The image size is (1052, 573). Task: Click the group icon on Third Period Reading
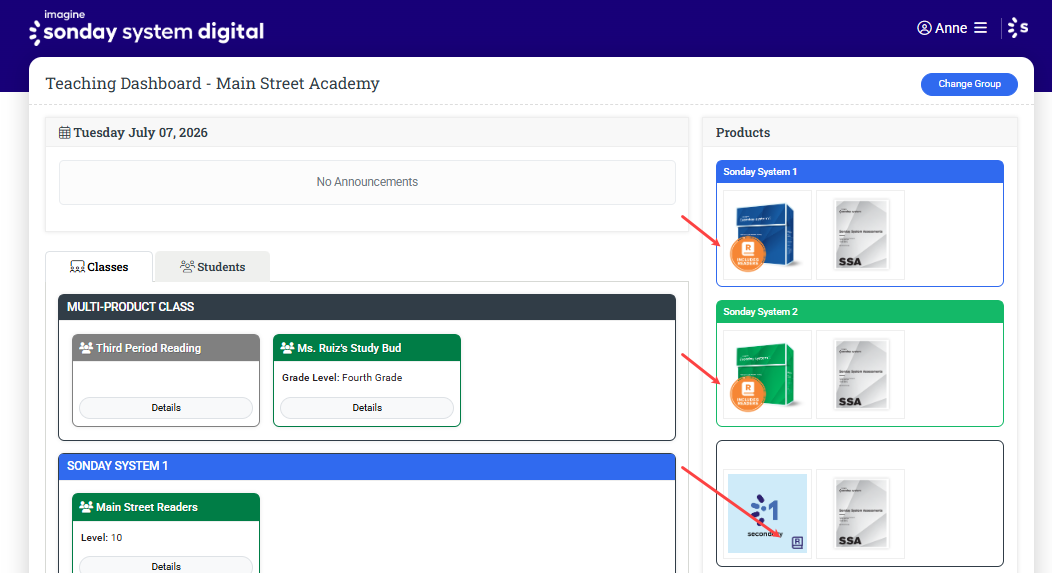click(x=86, y=348)
